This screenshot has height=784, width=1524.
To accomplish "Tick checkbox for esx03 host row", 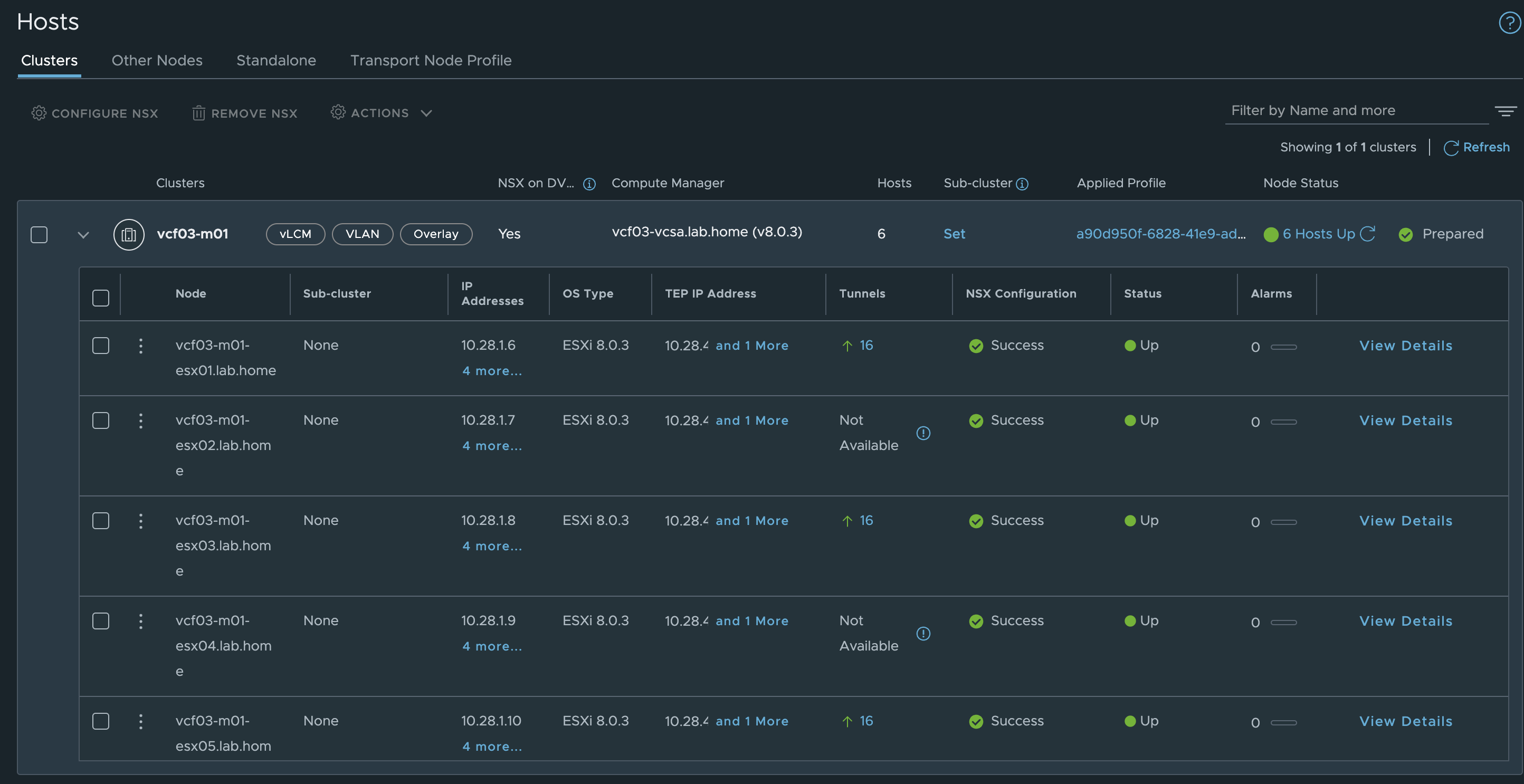I will point(101,521).
